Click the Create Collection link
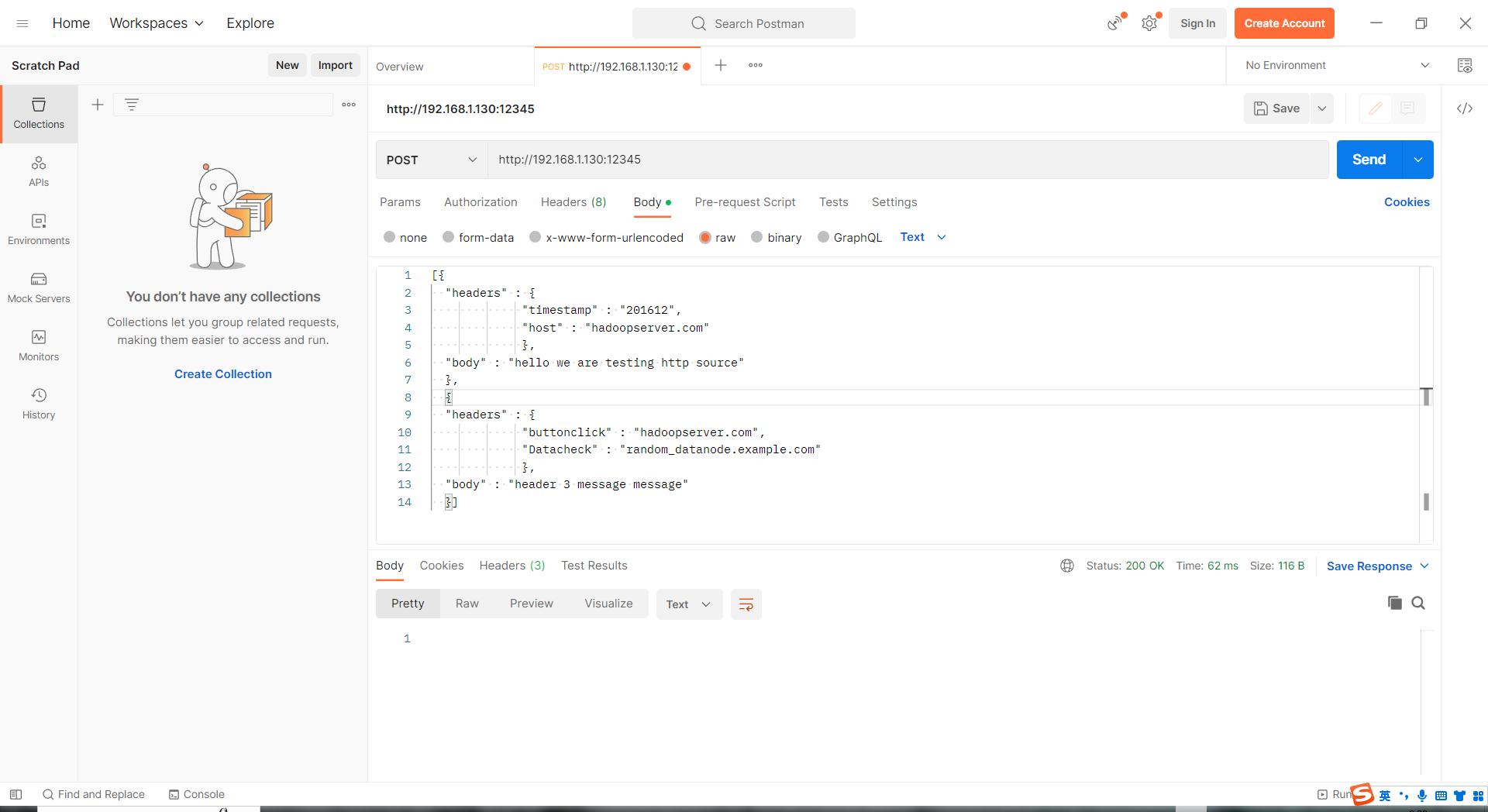The height and width of the screenshot is (812, 1488). pyautogui.click(x=223, y=374)
